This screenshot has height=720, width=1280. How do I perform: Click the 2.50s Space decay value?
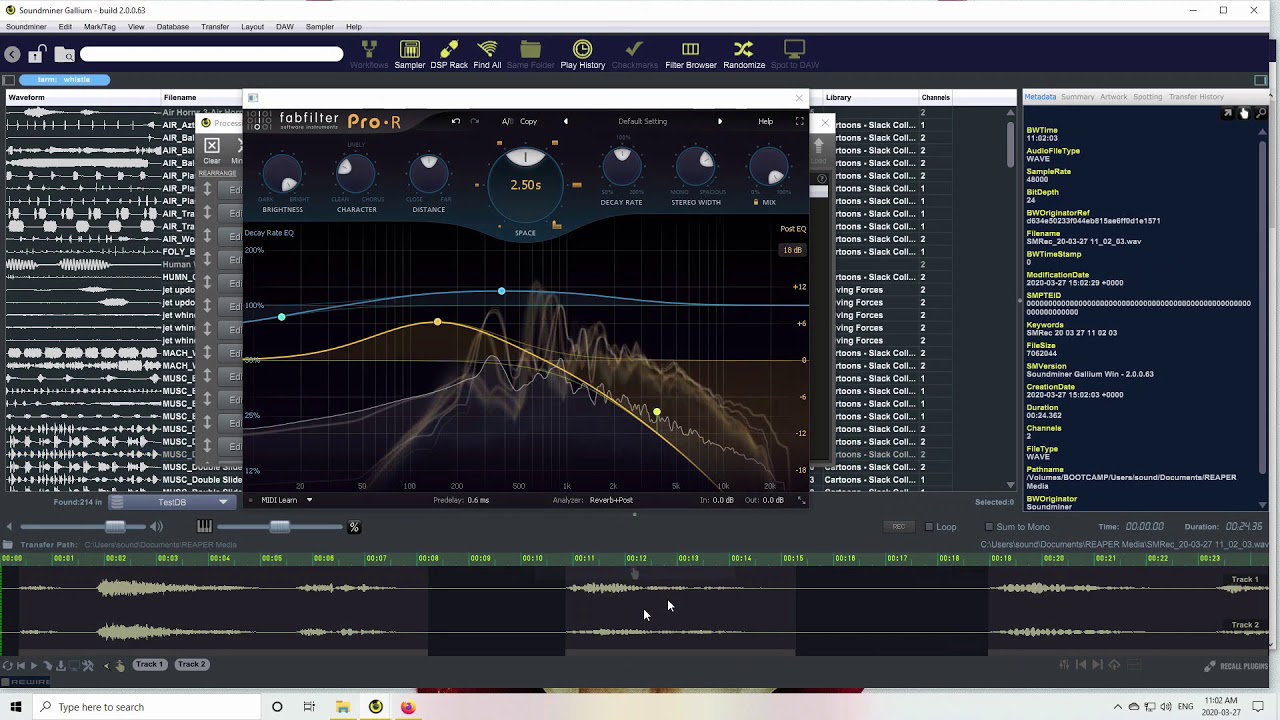coord(525,185)
